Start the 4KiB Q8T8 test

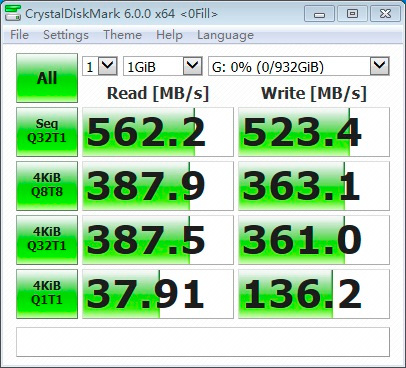[x=47, y=186]
